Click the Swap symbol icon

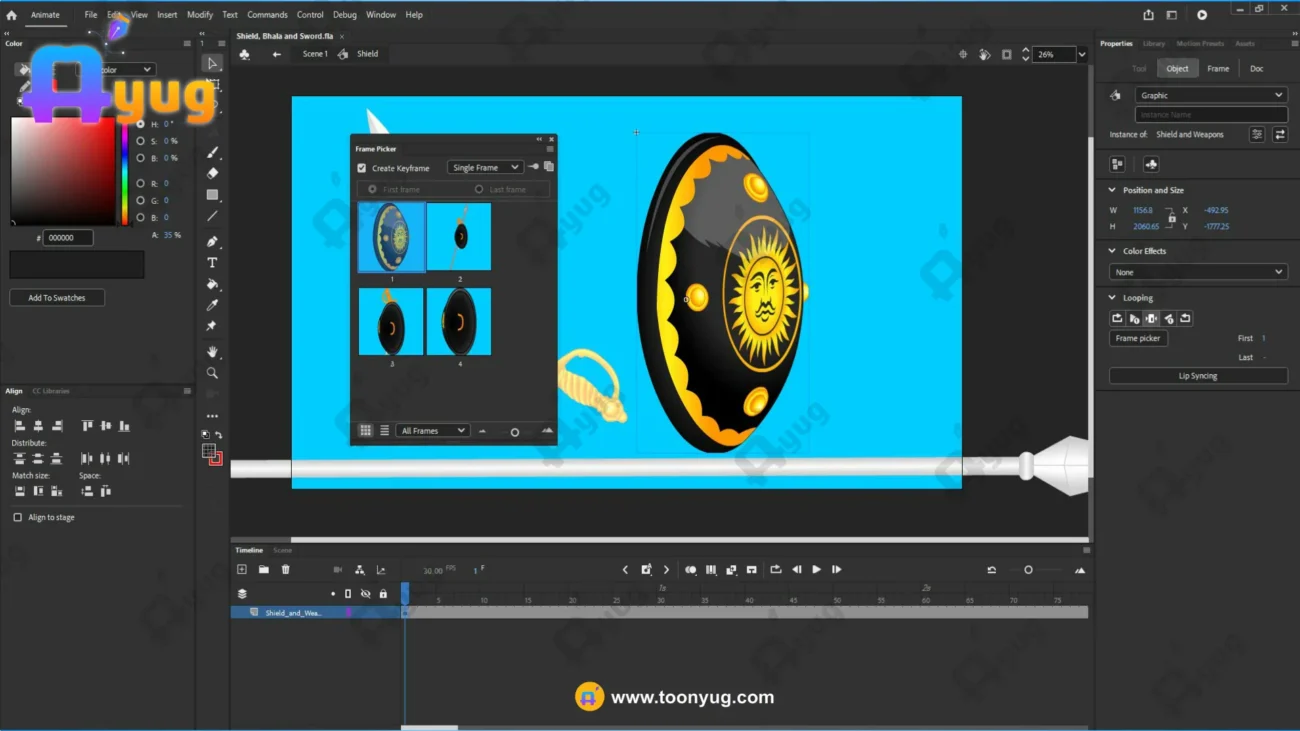1280,135
